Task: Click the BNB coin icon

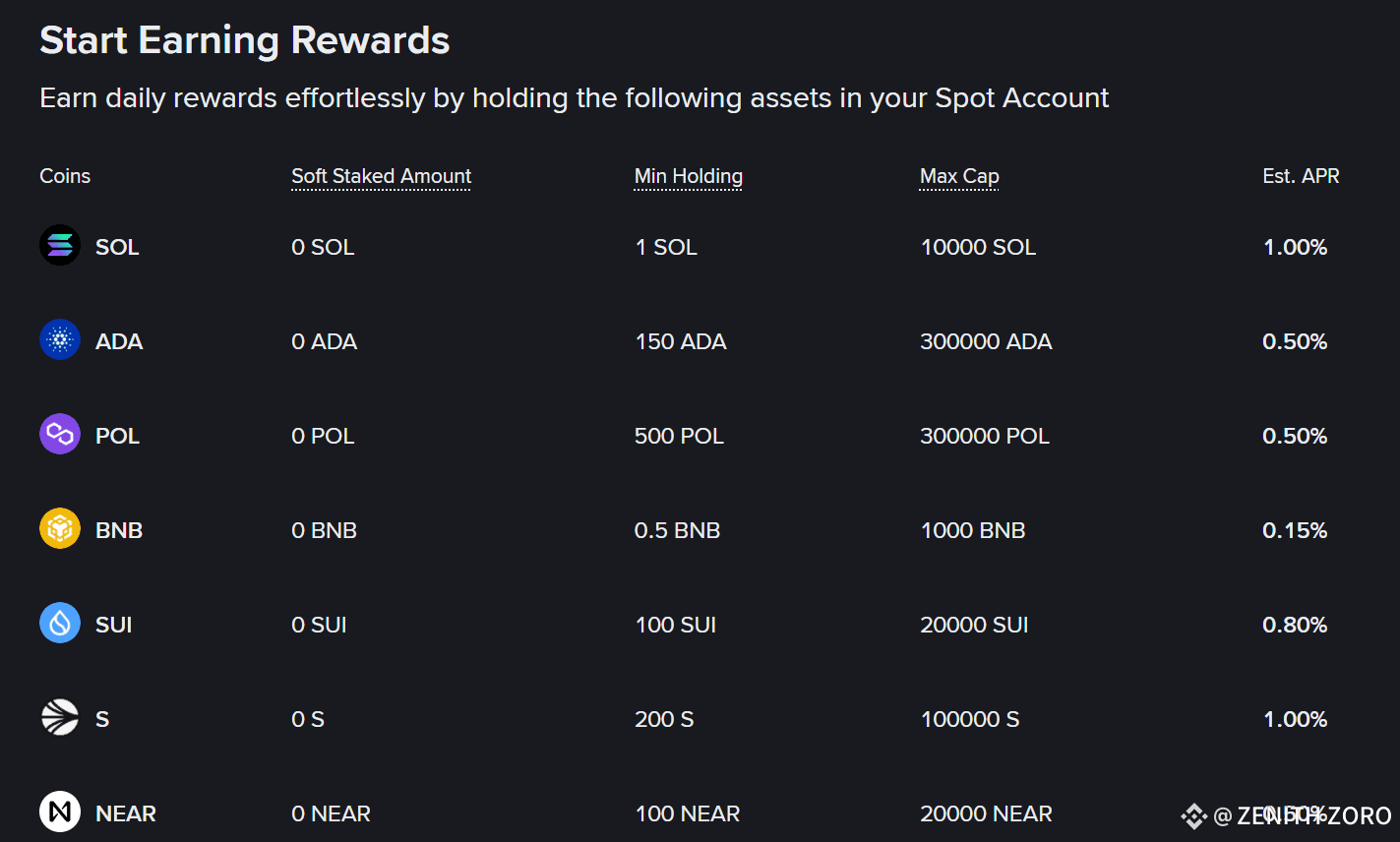Action: click(x=60, y=529)
